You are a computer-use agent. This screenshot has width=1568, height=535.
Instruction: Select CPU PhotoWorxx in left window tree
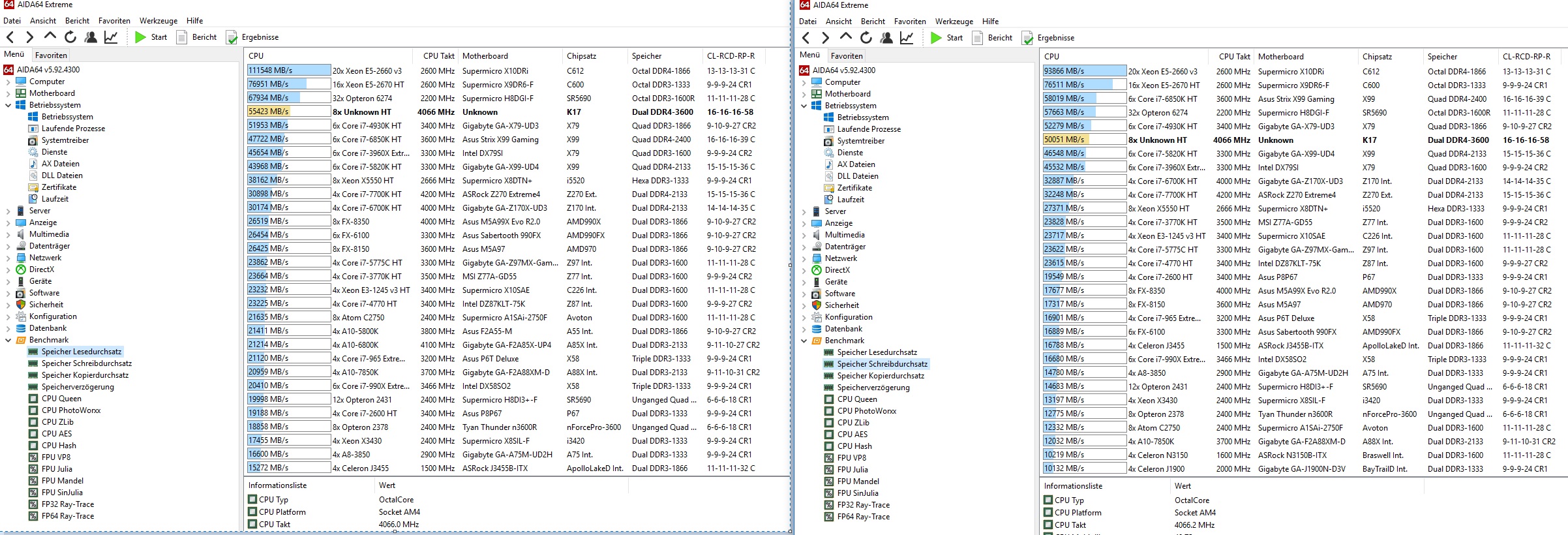[71, 410]
